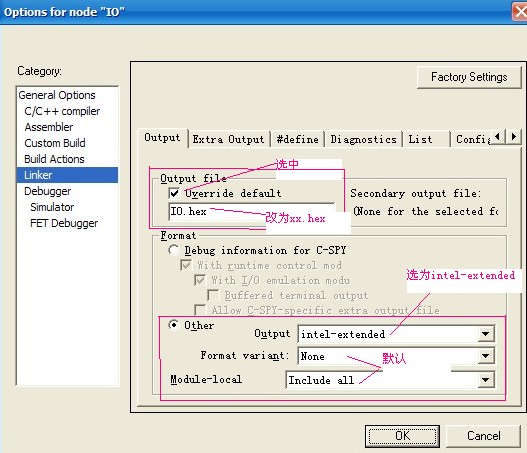The height and width of the screenshot is (453, 527).
Task: Confirm with the OK button
Action: 402,436
